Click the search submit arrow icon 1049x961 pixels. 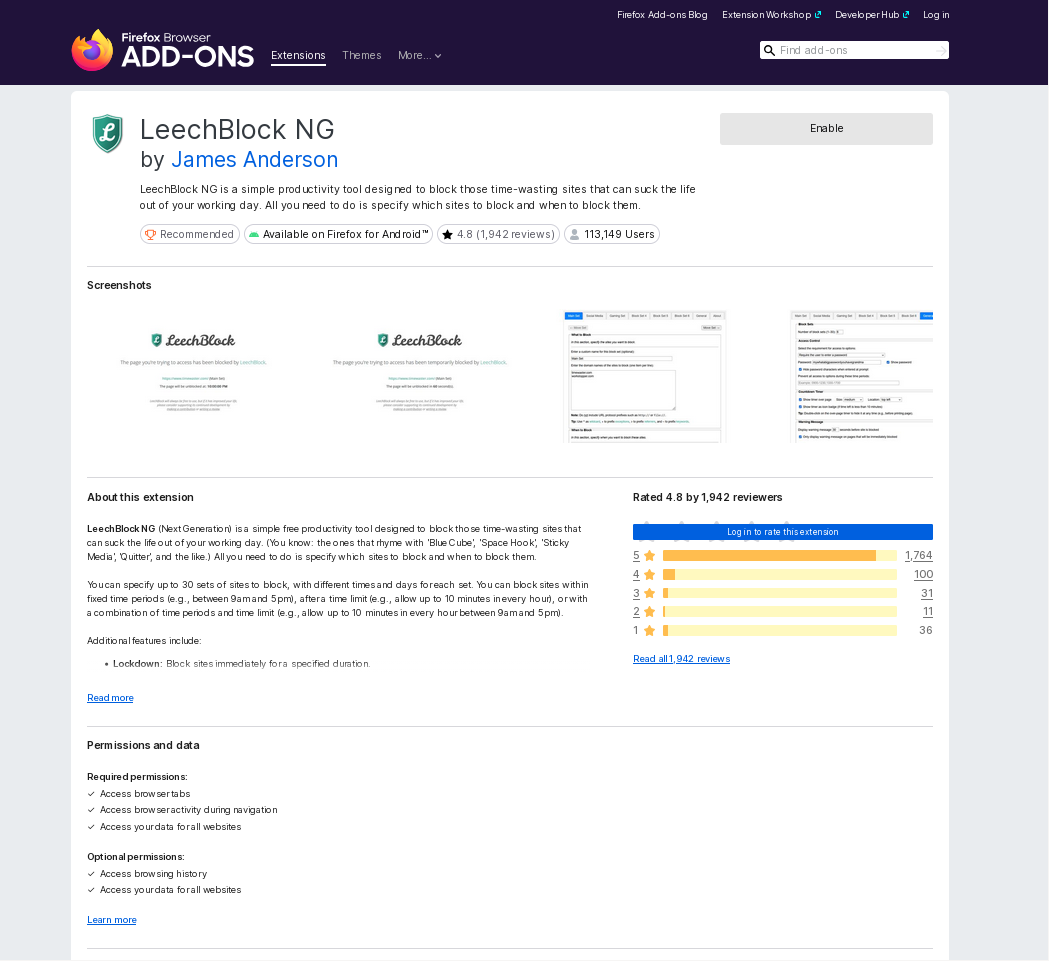940,51
